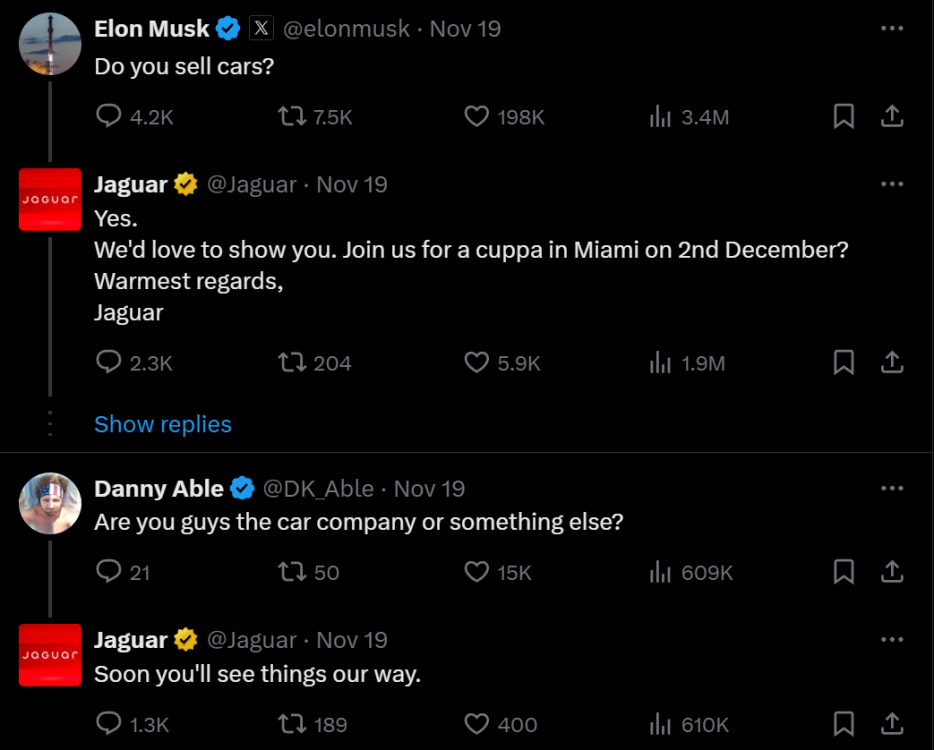Share Elon Musk's tweet via share icon
The image size is (934, 750).
click(891, 117)
